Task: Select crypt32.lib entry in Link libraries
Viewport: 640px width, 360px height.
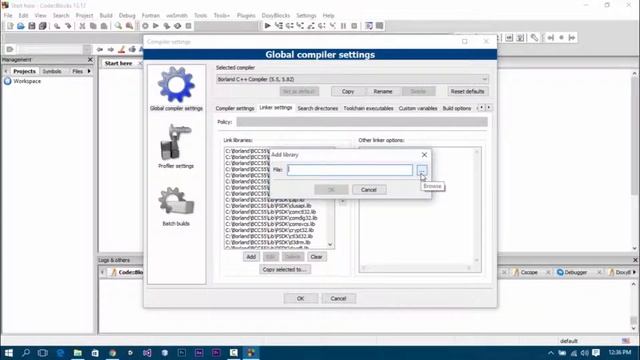Action: [269, 230]
